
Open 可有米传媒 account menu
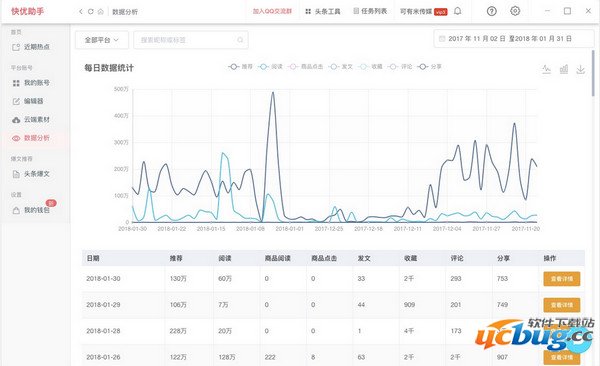pyautogui.click(x=424, y=11)
